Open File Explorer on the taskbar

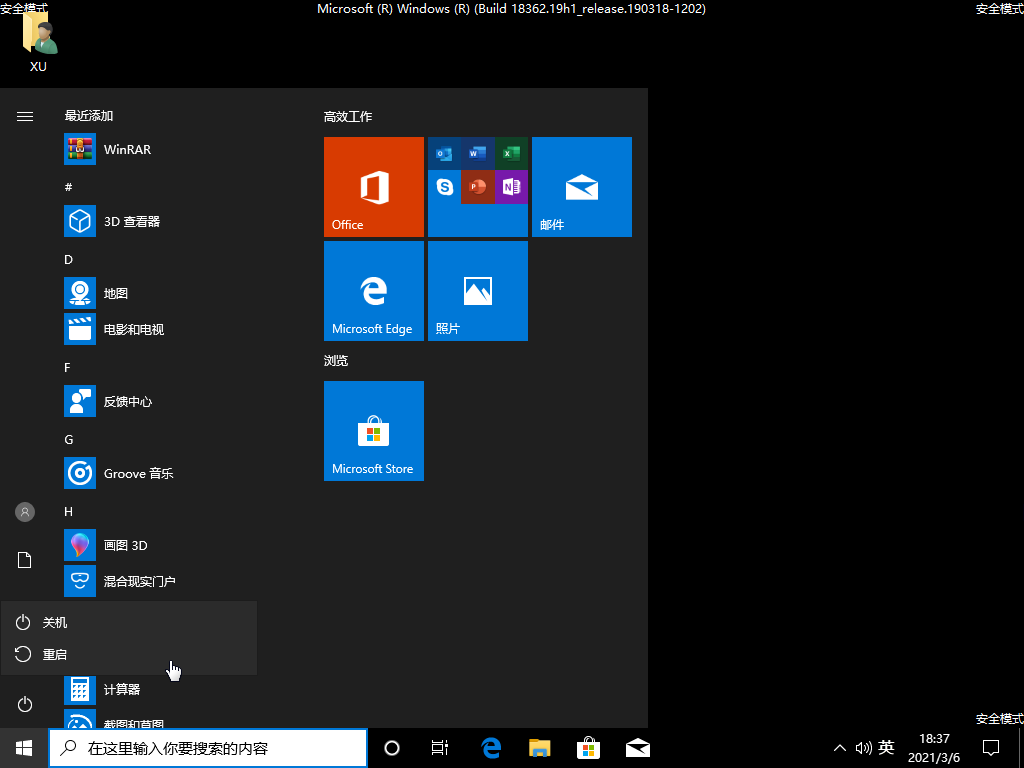pos(539,747)
